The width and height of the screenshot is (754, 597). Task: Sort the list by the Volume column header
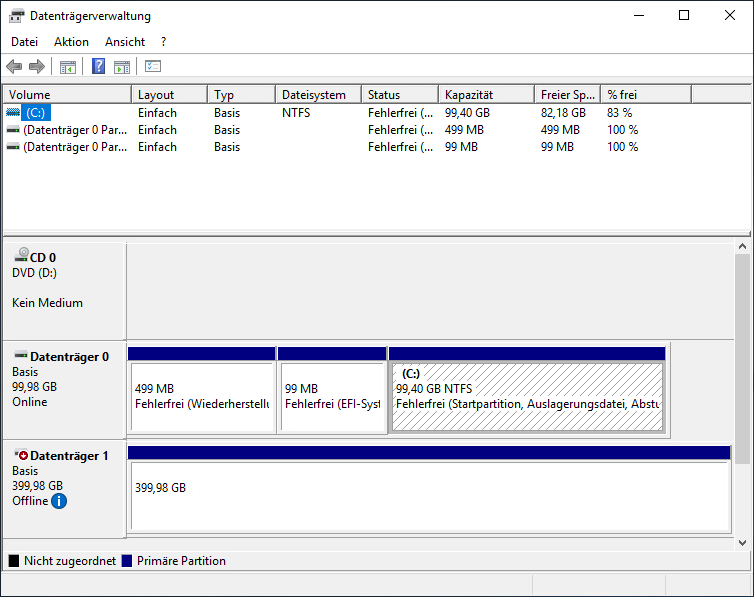click(66, 95)
